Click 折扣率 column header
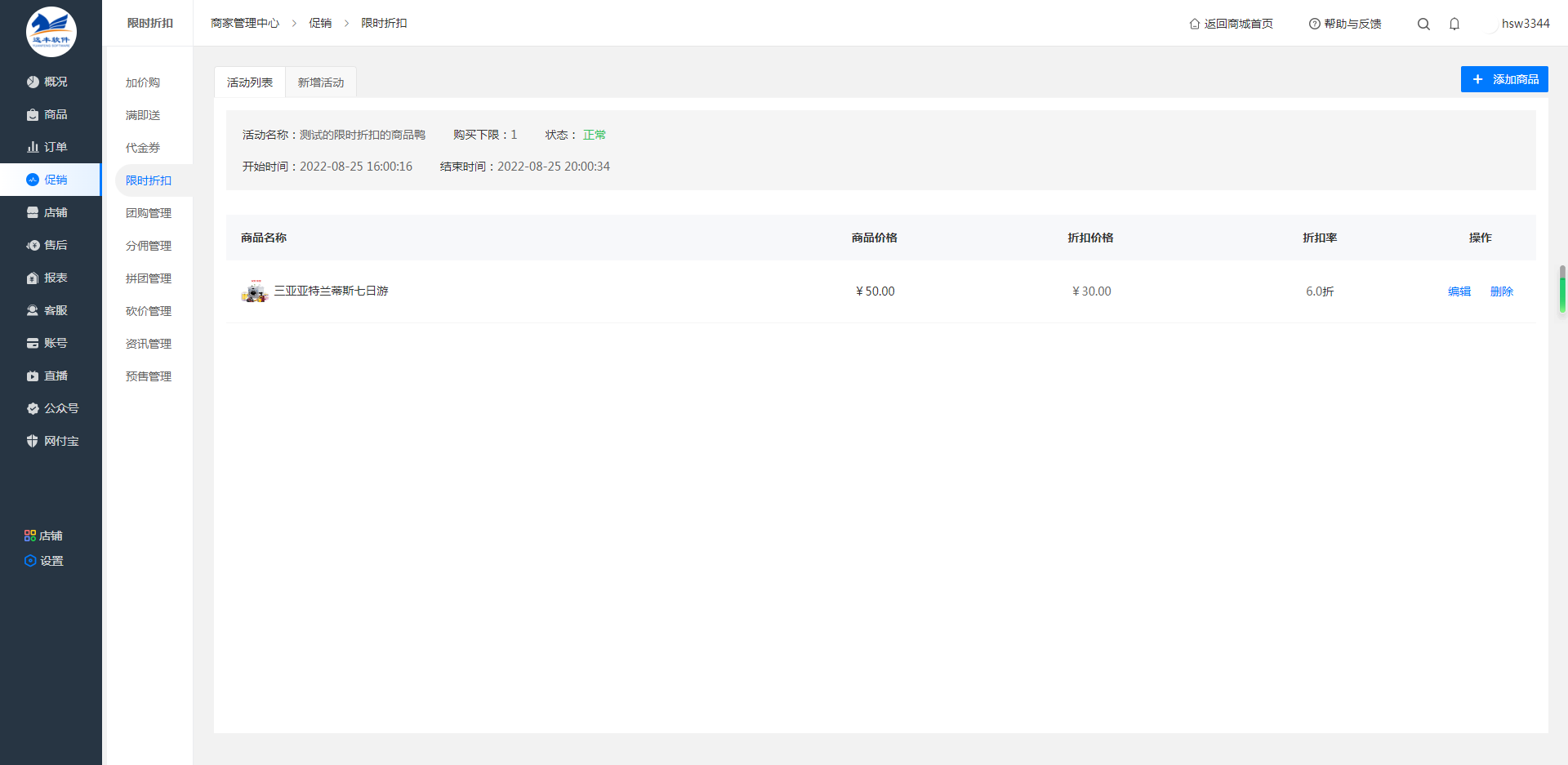The height and width of the screenshot is (765, 1568). [x=1320, y=238]
